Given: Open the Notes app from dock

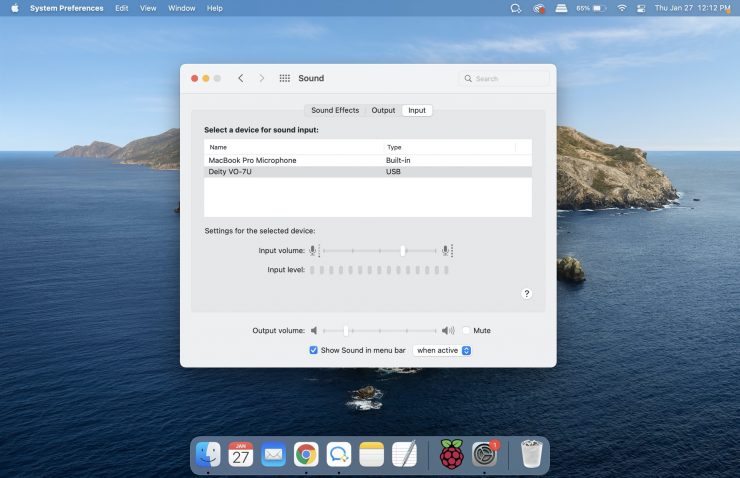Looking at the screenshot, I should [371, 455].
